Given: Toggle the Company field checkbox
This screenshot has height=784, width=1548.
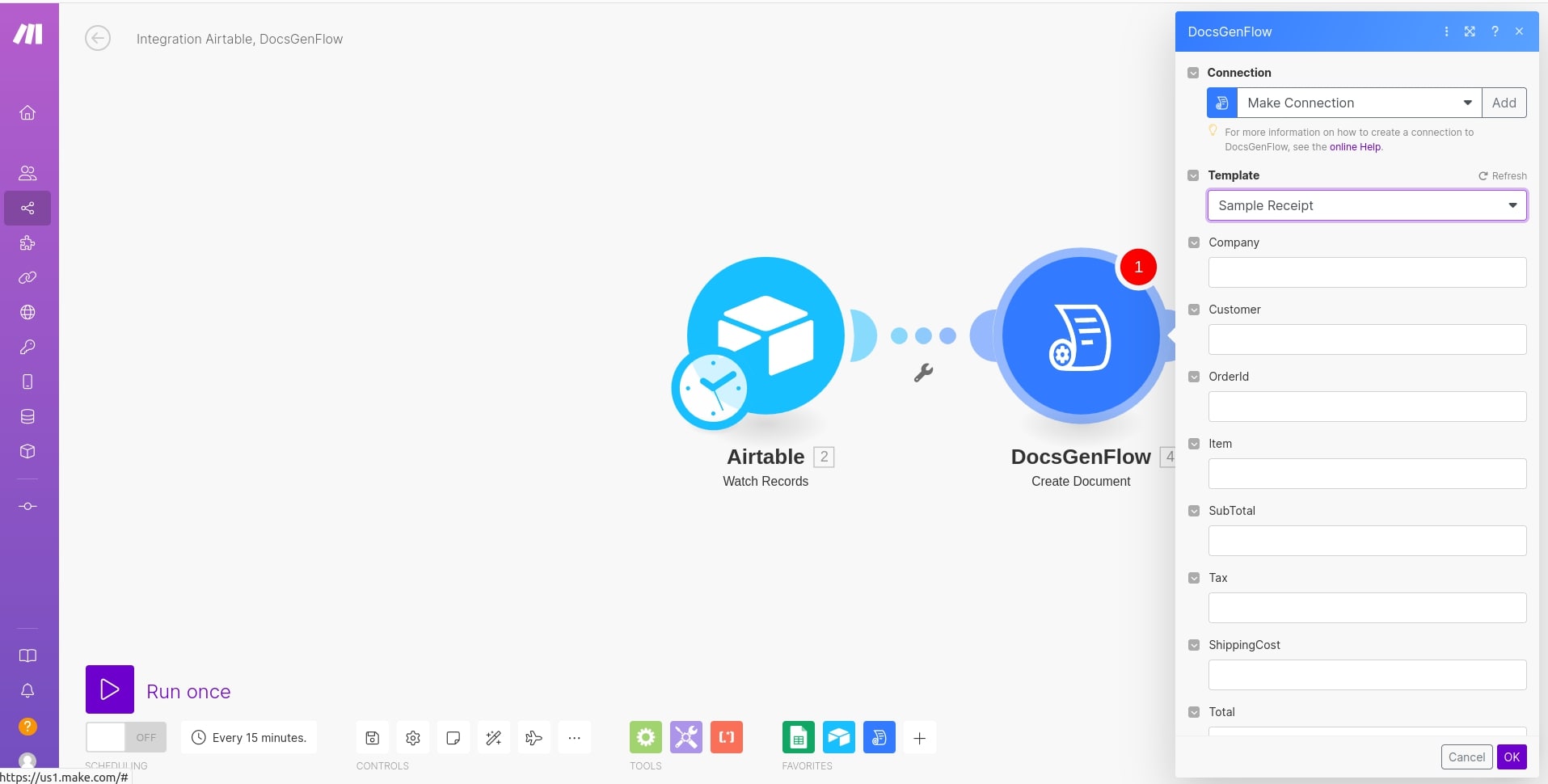Looking at the screenshot, I should [x=1194, y=242].
